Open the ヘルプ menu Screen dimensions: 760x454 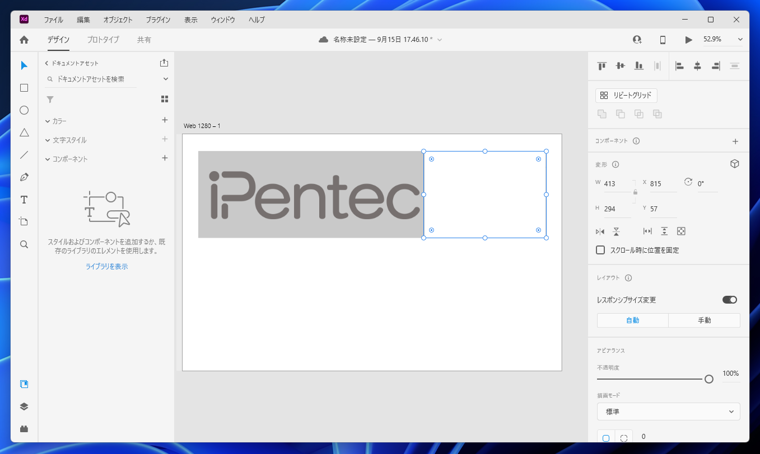coord(256,20)
